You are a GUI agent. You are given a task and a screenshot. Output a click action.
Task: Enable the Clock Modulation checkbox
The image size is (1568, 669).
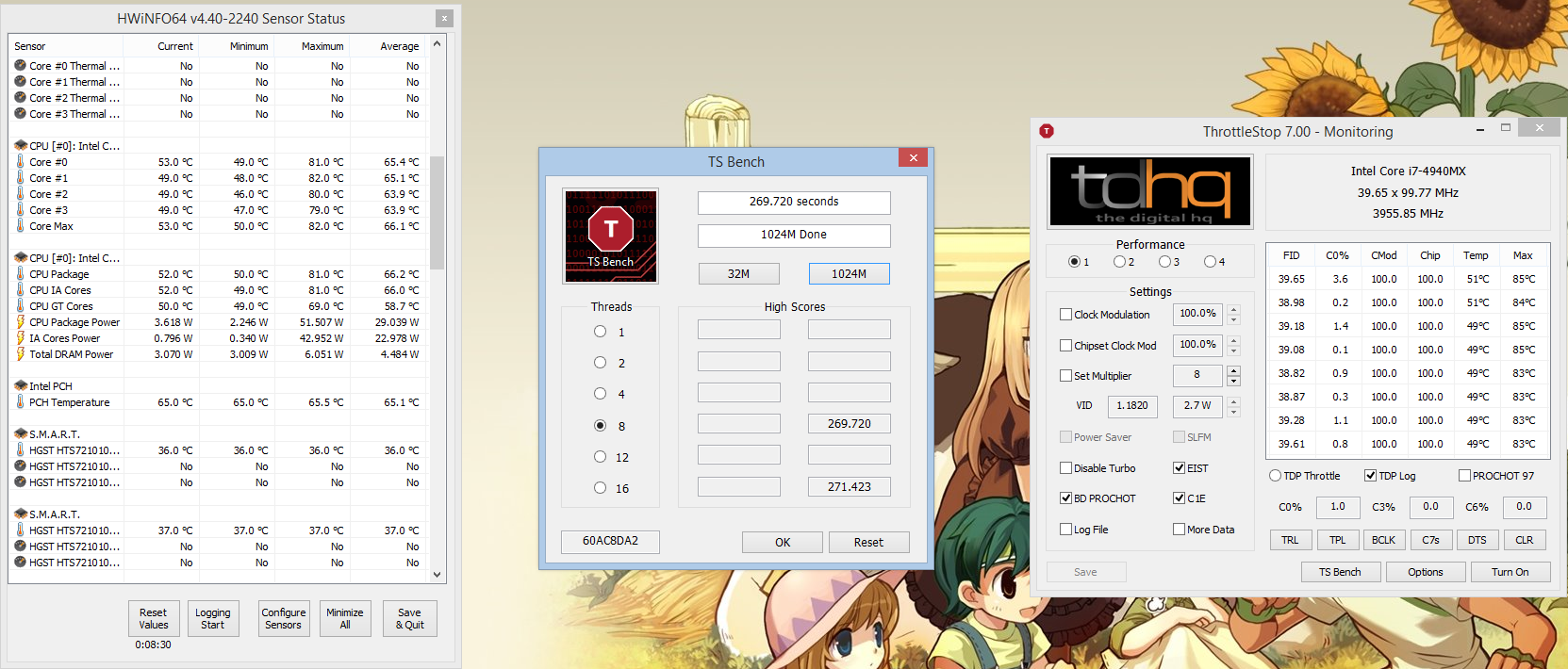point(1065,315)
